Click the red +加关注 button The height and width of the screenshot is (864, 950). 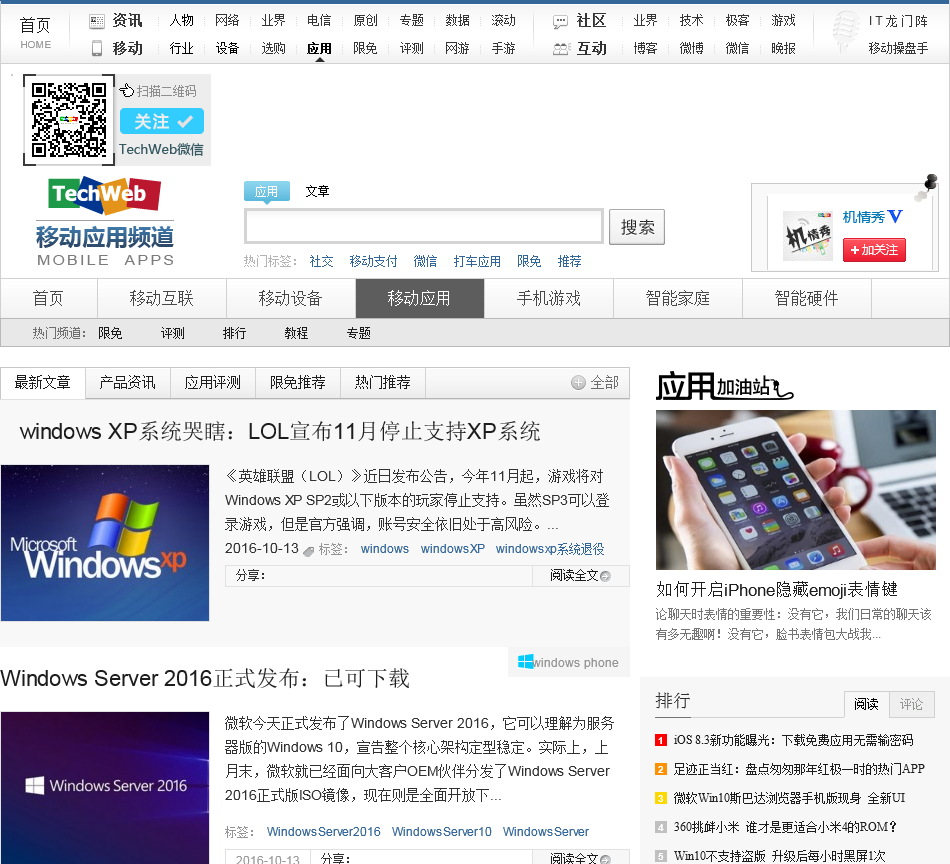(874, 250)
